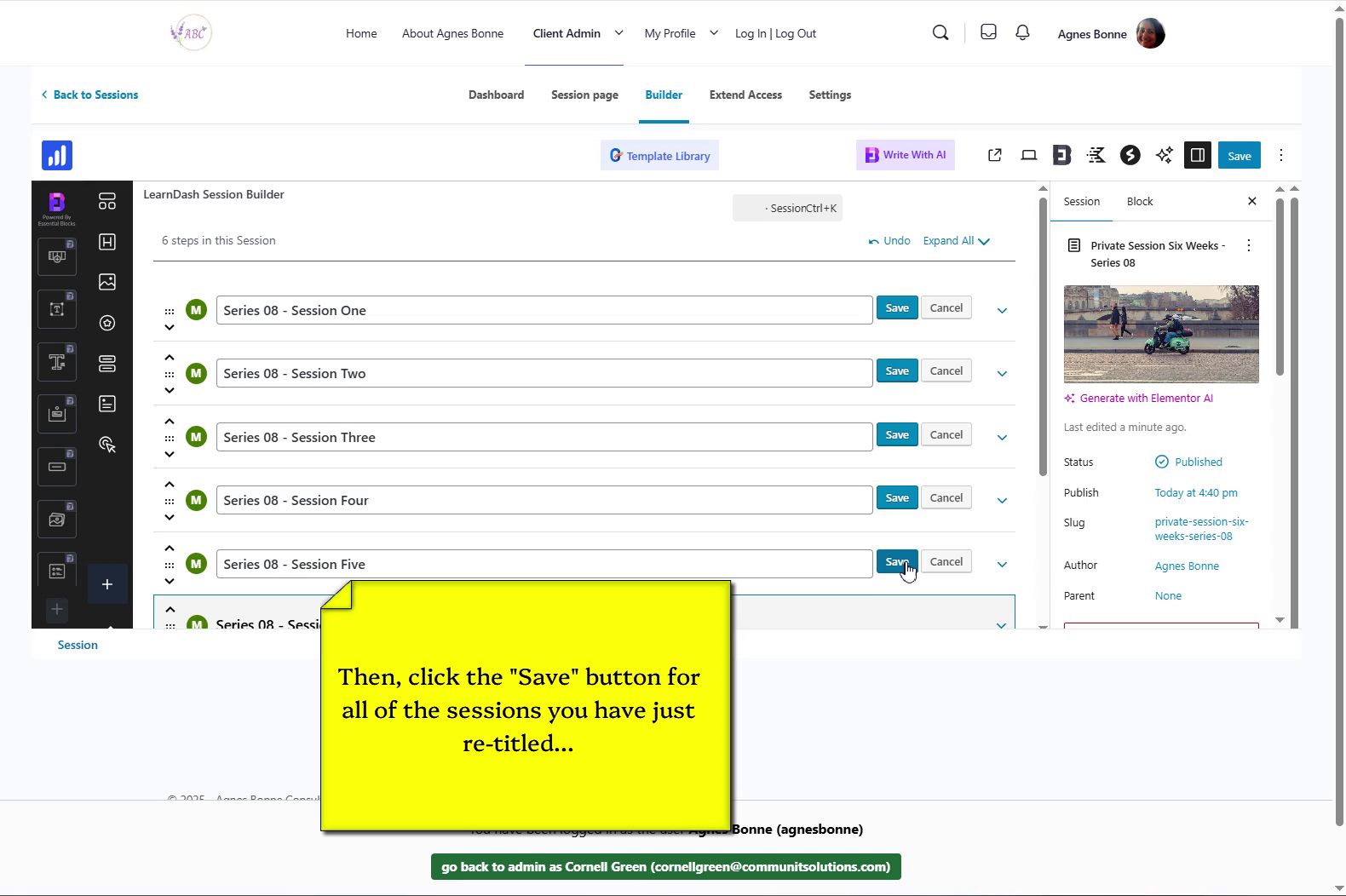Switch to the Block tab

pos(1139,202)
